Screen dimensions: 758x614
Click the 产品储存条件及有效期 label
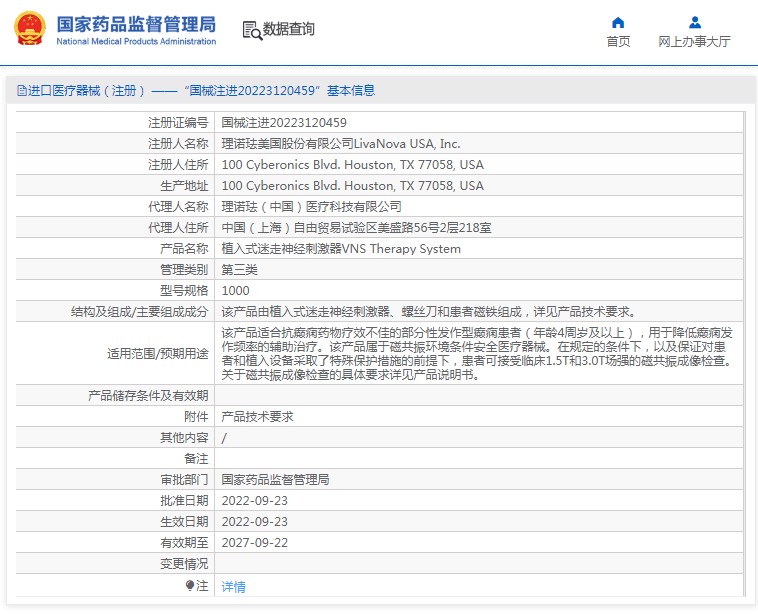(x=148, y=396)
